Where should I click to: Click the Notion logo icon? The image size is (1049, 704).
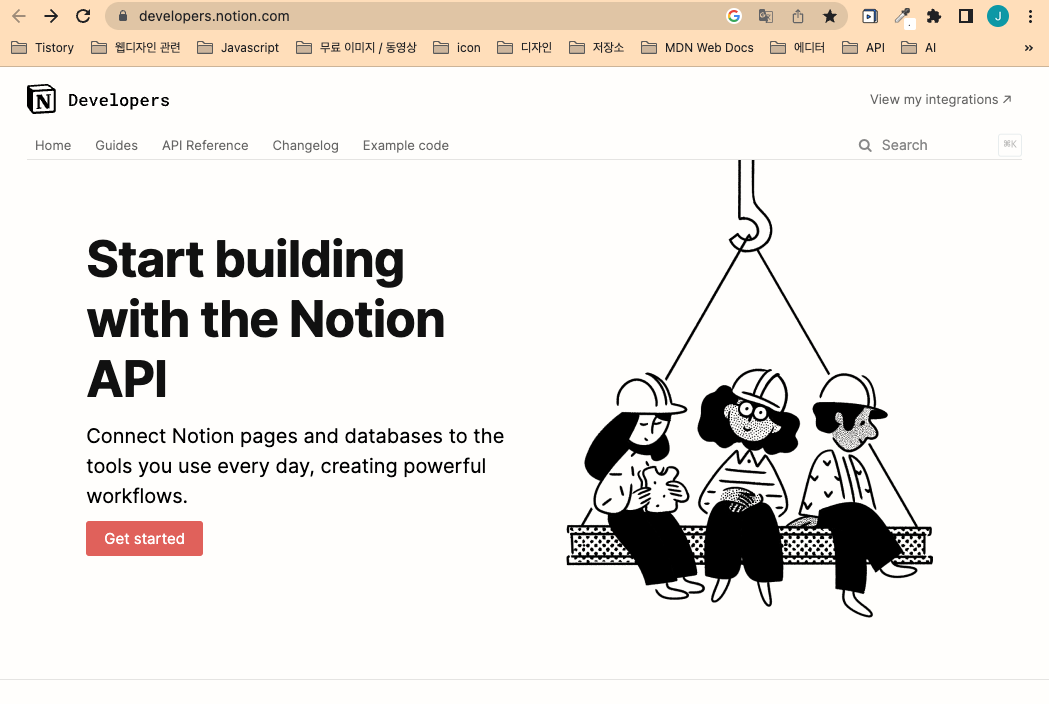pyautogui.click(x=41, y=99)
